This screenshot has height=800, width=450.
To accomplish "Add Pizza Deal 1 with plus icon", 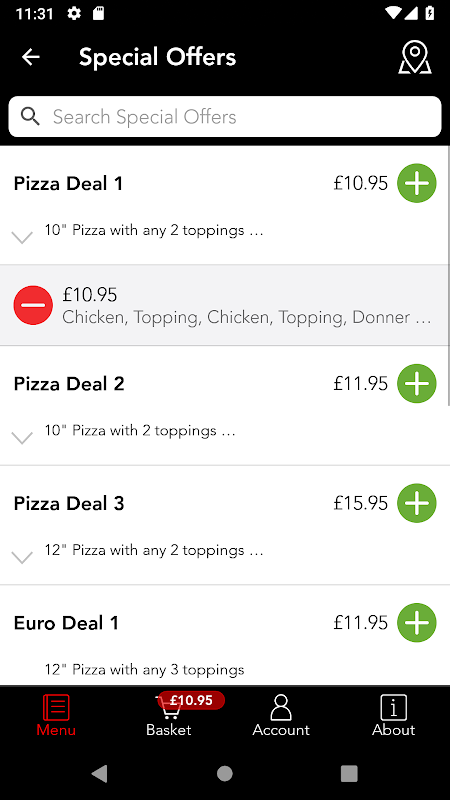I will point(417,183).
